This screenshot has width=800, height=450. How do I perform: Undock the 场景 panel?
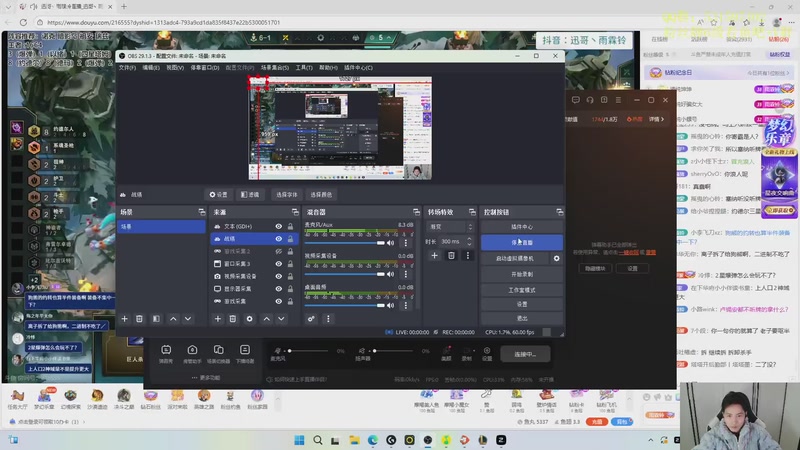click(x=202, y=212)
